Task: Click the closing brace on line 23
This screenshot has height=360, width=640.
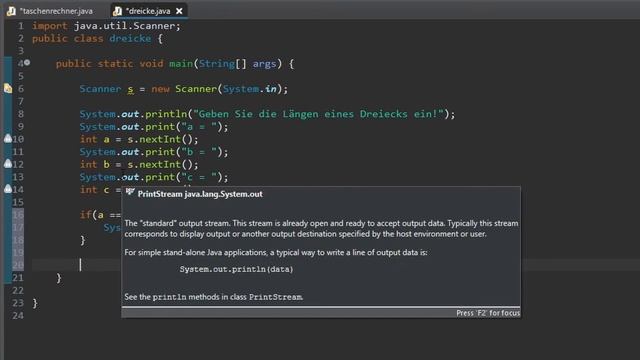Action: 35,303
